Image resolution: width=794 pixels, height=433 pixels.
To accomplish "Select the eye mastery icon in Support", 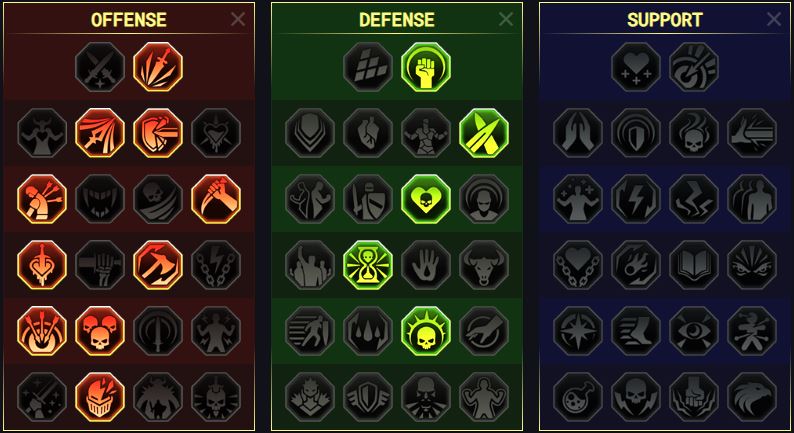I will click(694, 331).
